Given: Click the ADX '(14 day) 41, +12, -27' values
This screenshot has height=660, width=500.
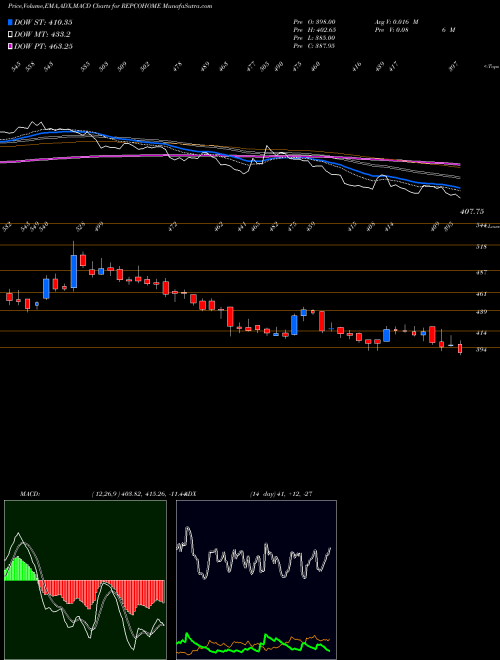Looking at the screenshot, I should tap(281, 494).
